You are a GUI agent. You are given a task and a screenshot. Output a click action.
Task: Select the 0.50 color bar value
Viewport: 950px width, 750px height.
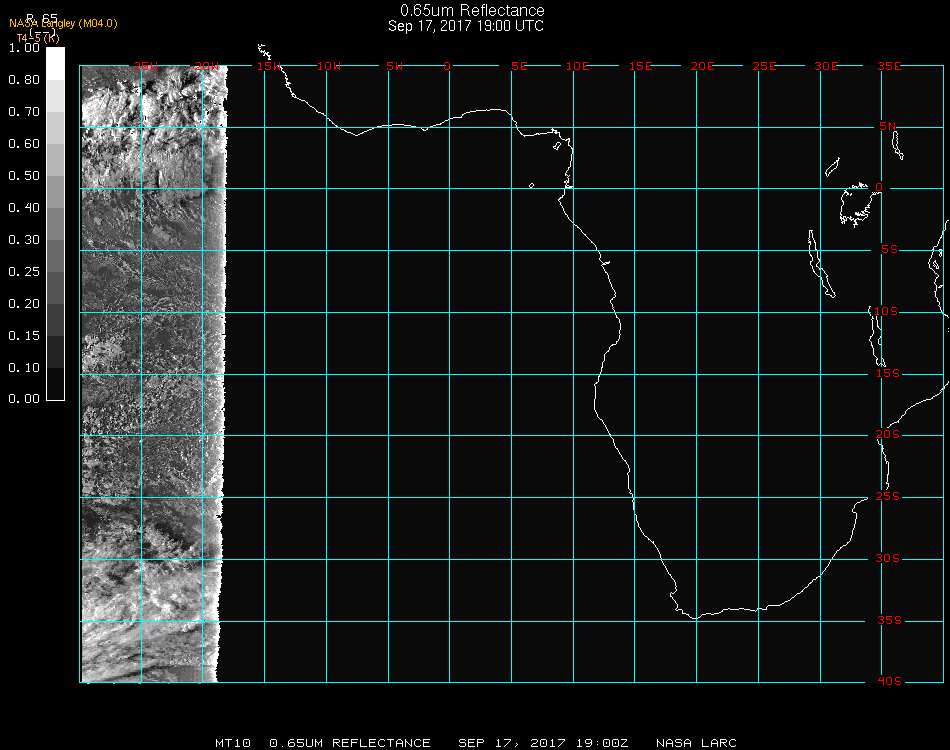pos(24,176)
